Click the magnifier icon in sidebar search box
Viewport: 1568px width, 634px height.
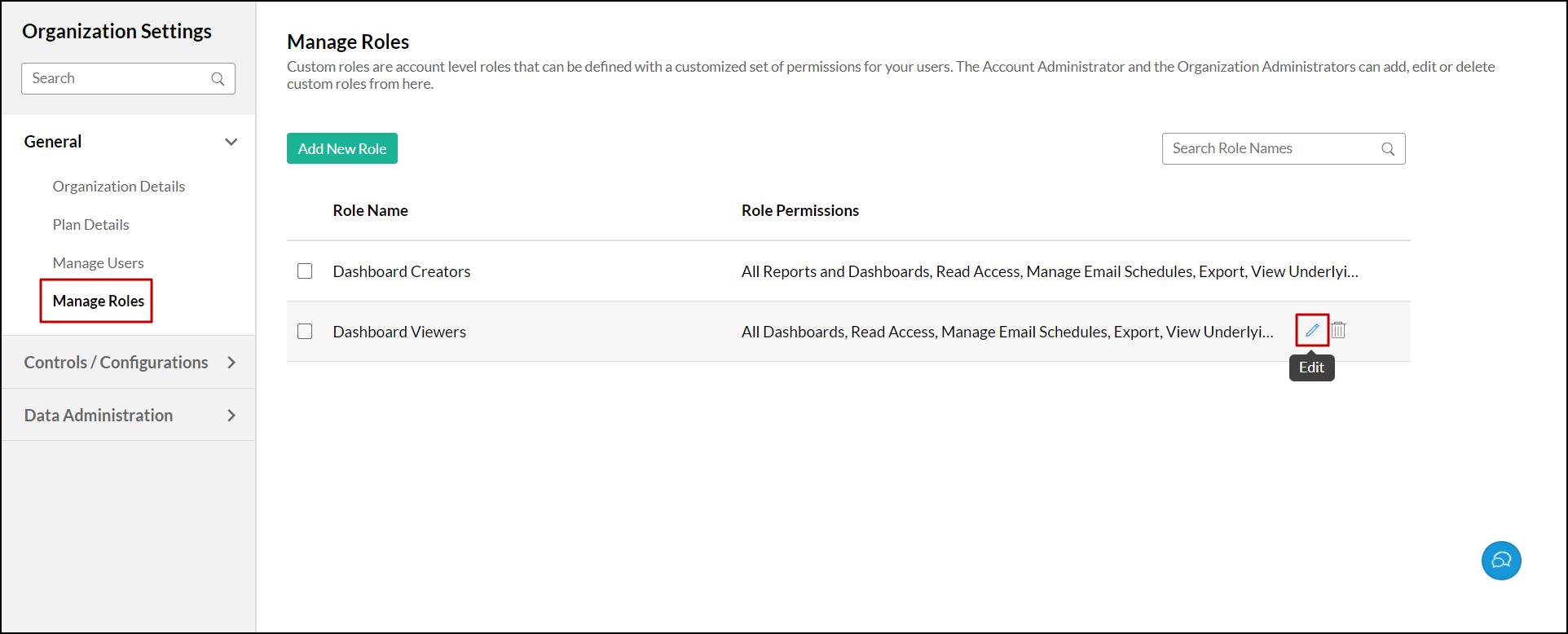[218, 79]
